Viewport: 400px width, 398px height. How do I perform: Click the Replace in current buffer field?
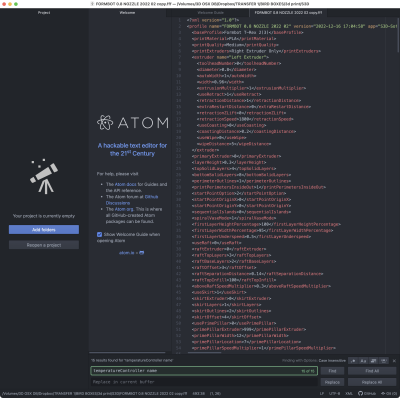204,382
